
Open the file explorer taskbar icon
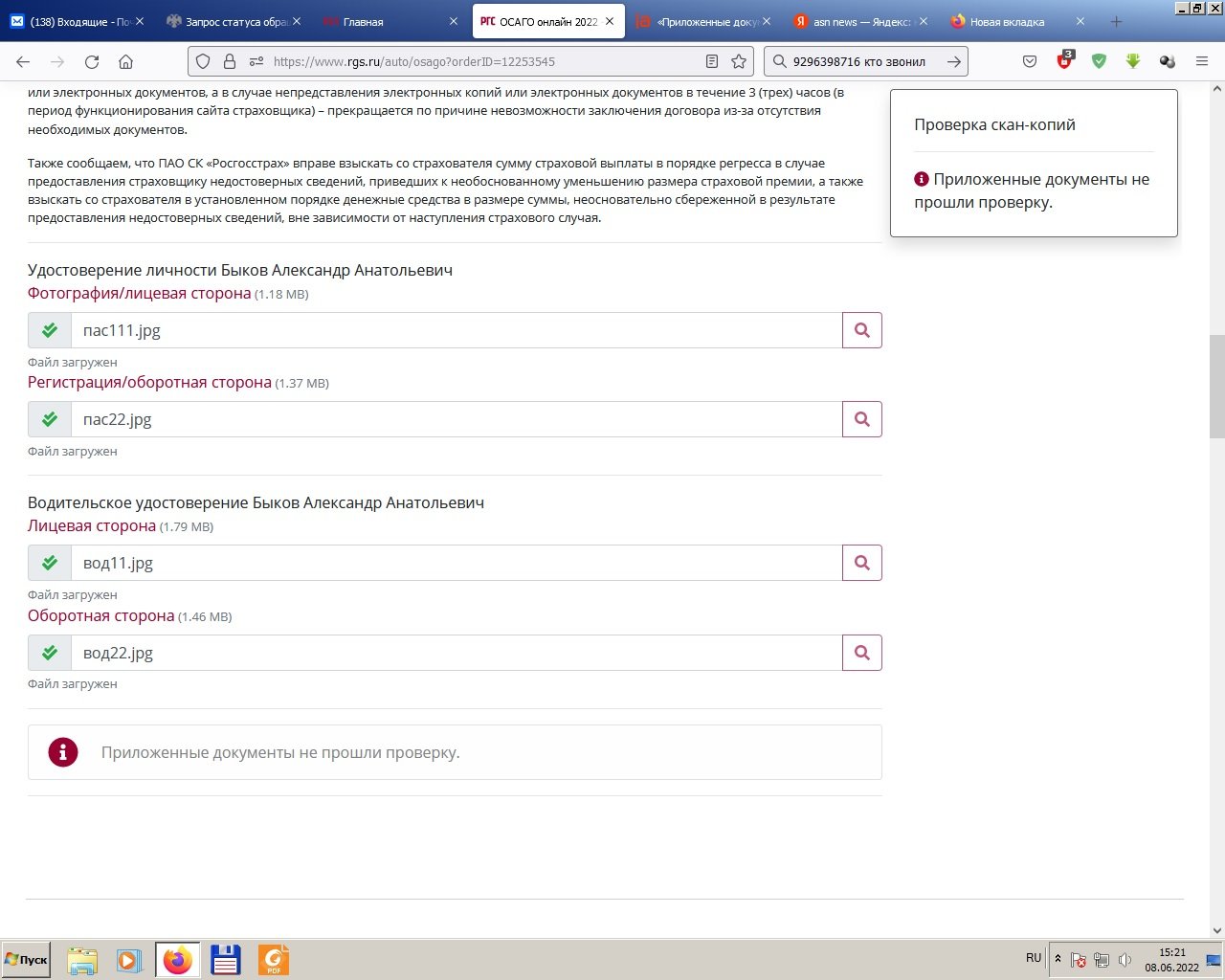(82, 960)
